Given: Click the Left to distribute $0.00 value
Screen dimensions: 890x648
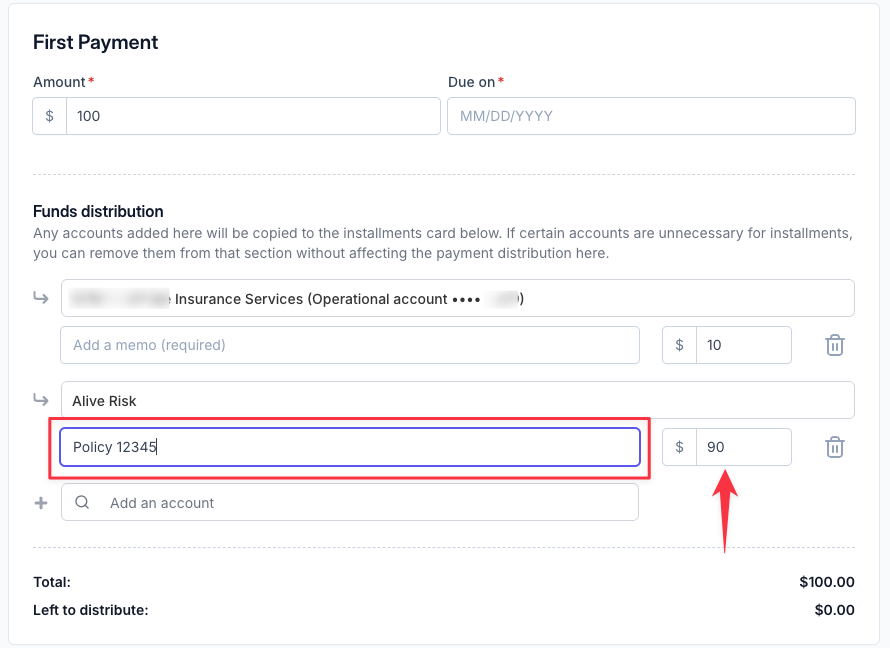Looking at the screenshot, I should [x=834, y=610].
